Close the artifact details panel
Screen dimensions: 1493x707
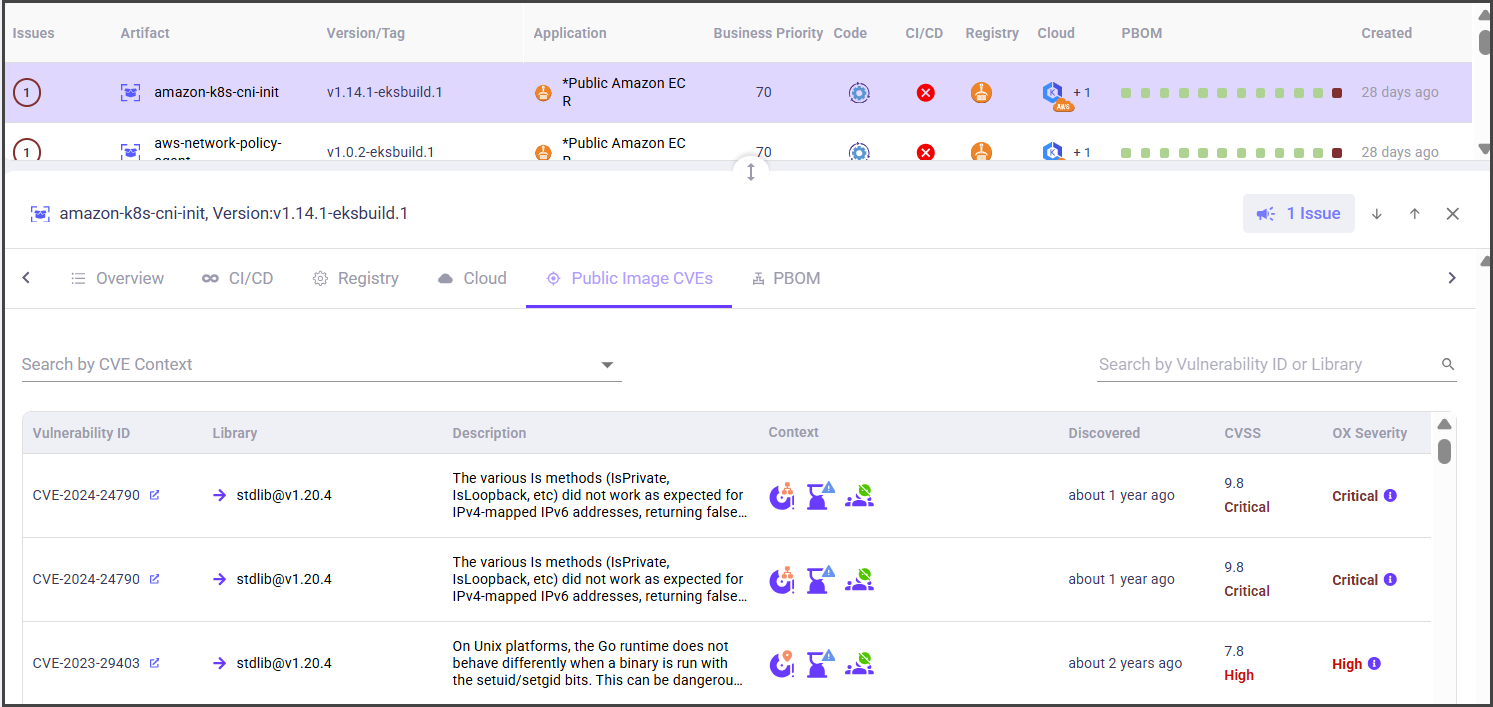1453,214
